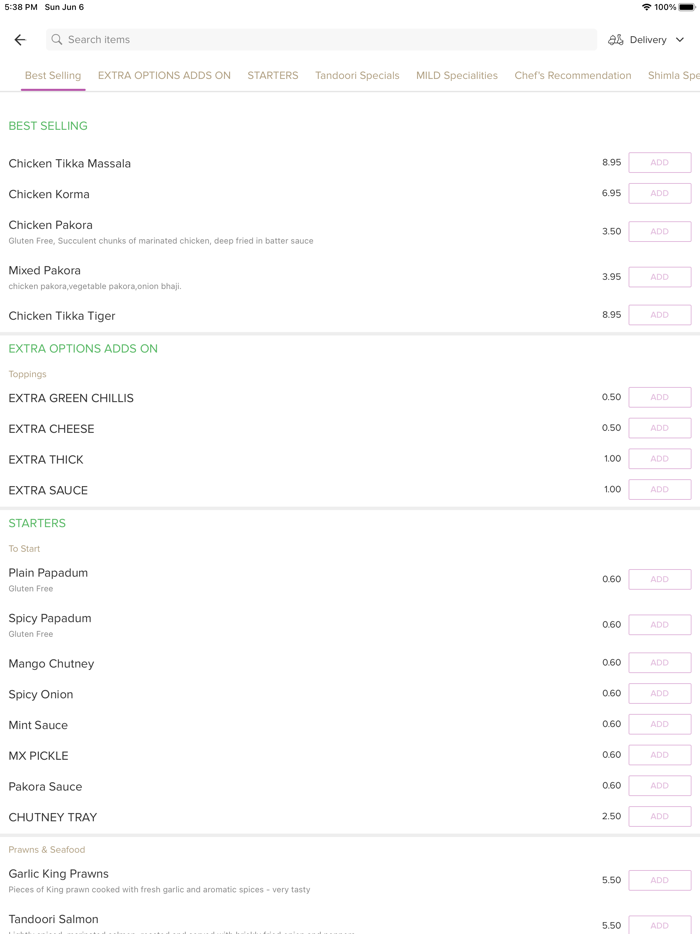Focus the Search items field
Image resolution: width=700 pixels, height=934 pixels.
click(320, 40)
